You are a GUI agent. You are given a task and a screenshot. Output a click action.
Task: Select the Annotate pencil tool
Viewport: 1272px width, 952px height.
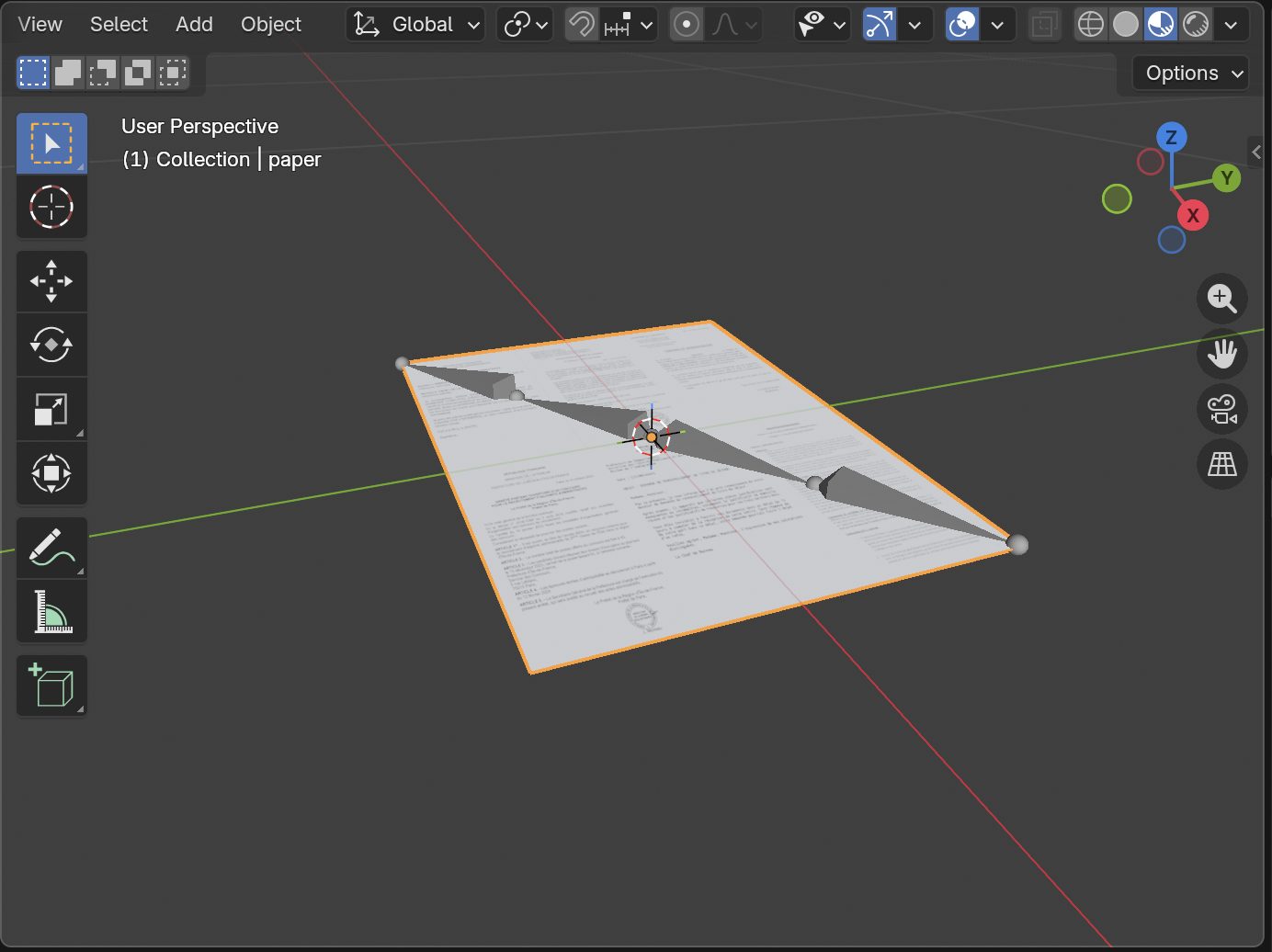[x=51, y=548]
